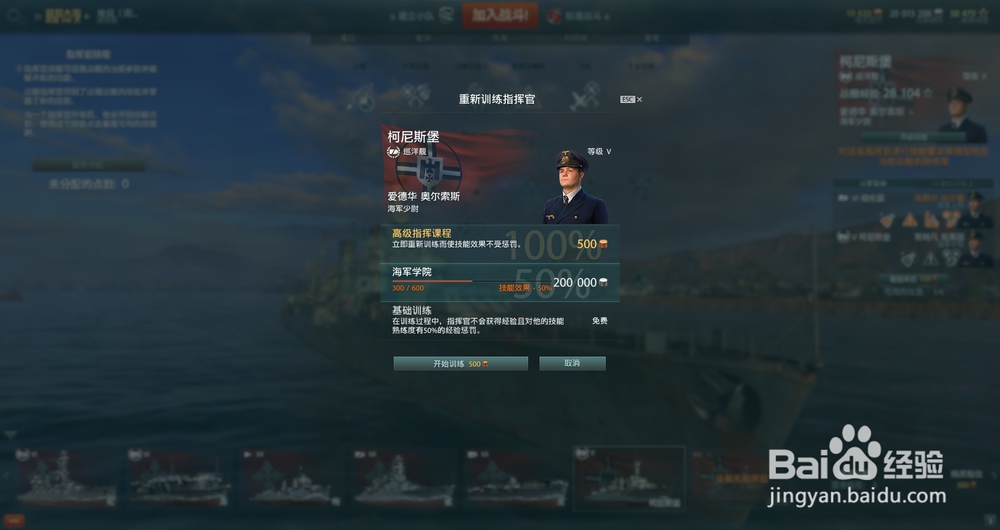Click the commander portrait in right panel
The height and width of the screenshot is (530, 1000).
962,115
